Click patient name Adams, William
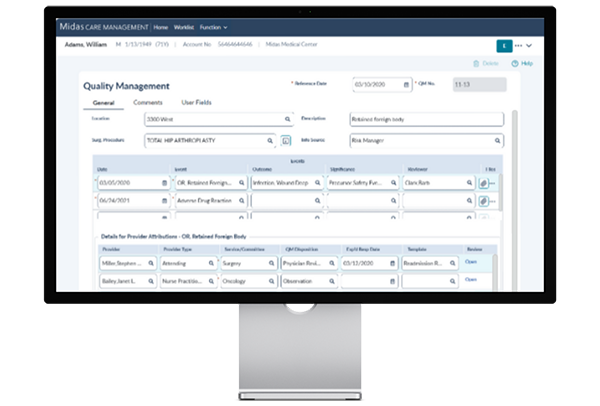The width and height of the screenshot is (600, 406). tap(86, 44)
